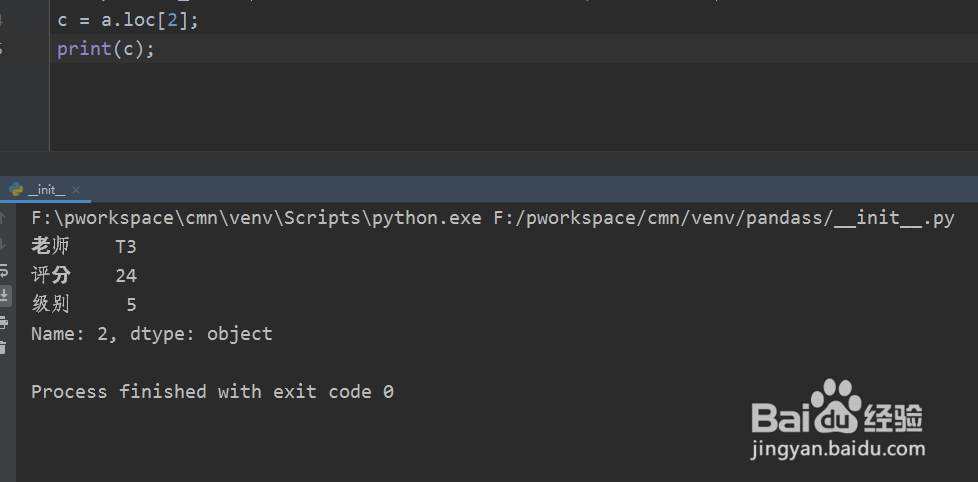Click the 'Process finished with exit code 0' text
This screenshot has height=482, width=978.
click(x=212, y=392)
